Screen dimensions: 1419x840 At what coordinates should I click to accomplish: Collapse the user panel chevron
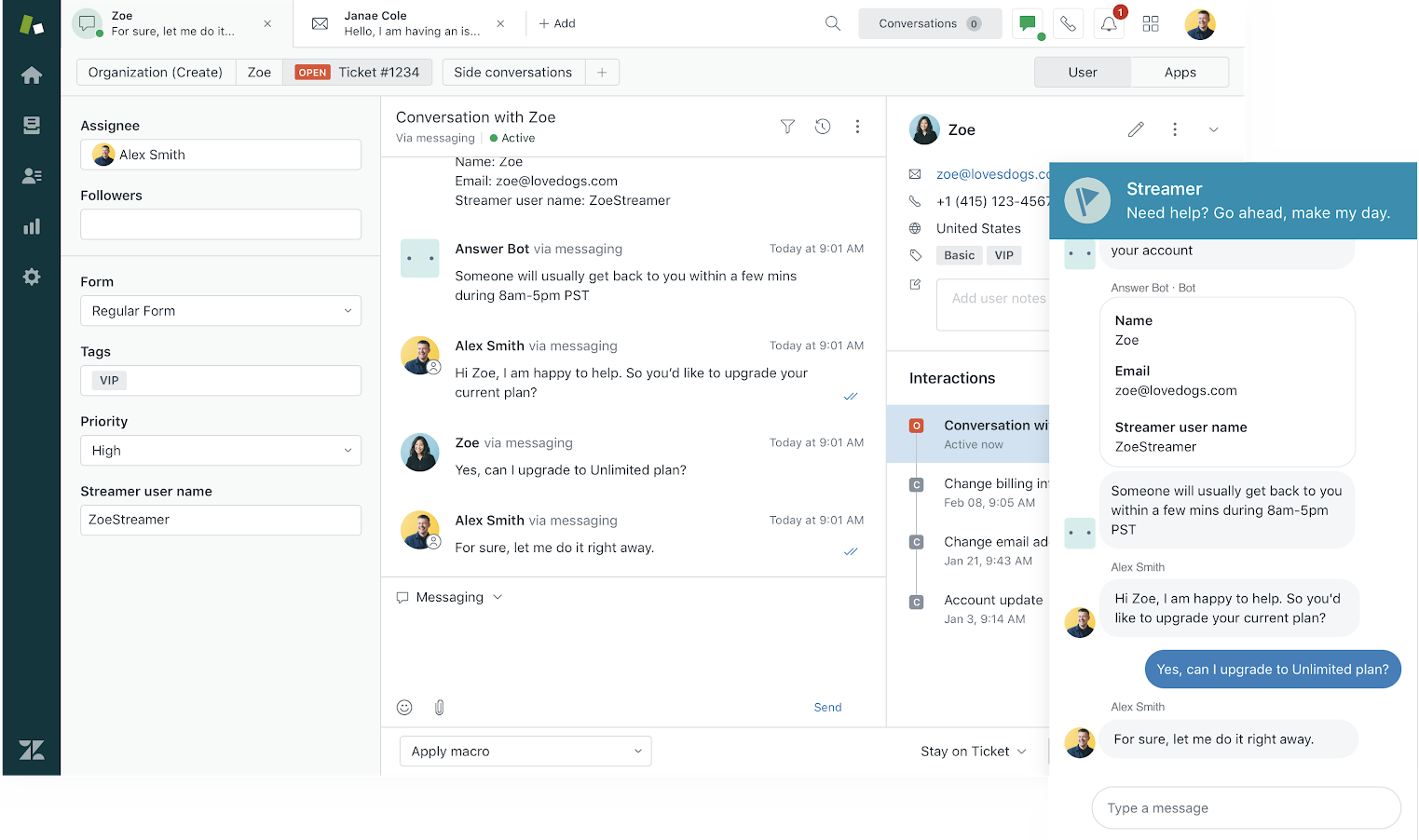(1213, 129)
